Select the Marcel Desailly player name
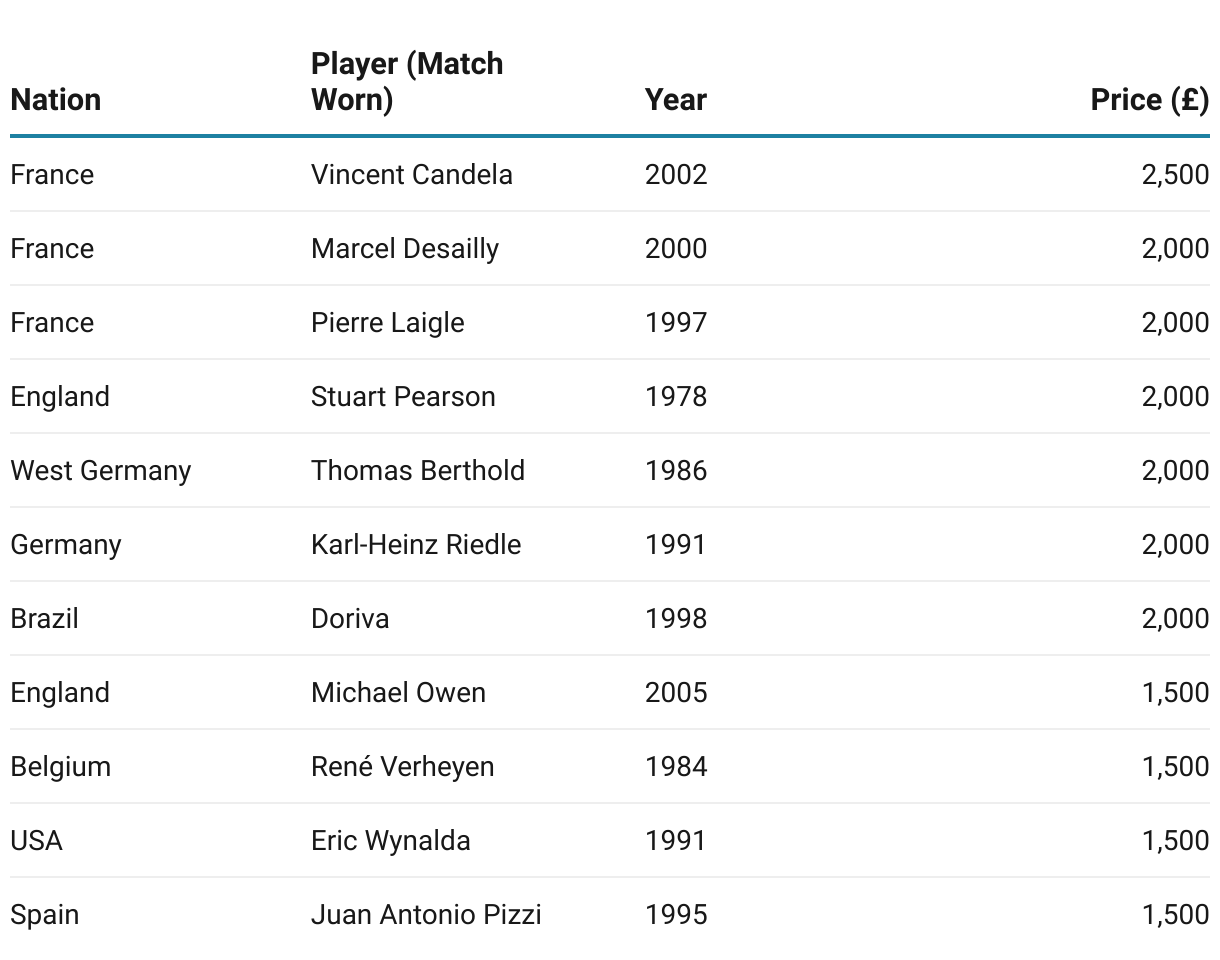Viewport: 1220px width, 960px height. click(405, 249)
